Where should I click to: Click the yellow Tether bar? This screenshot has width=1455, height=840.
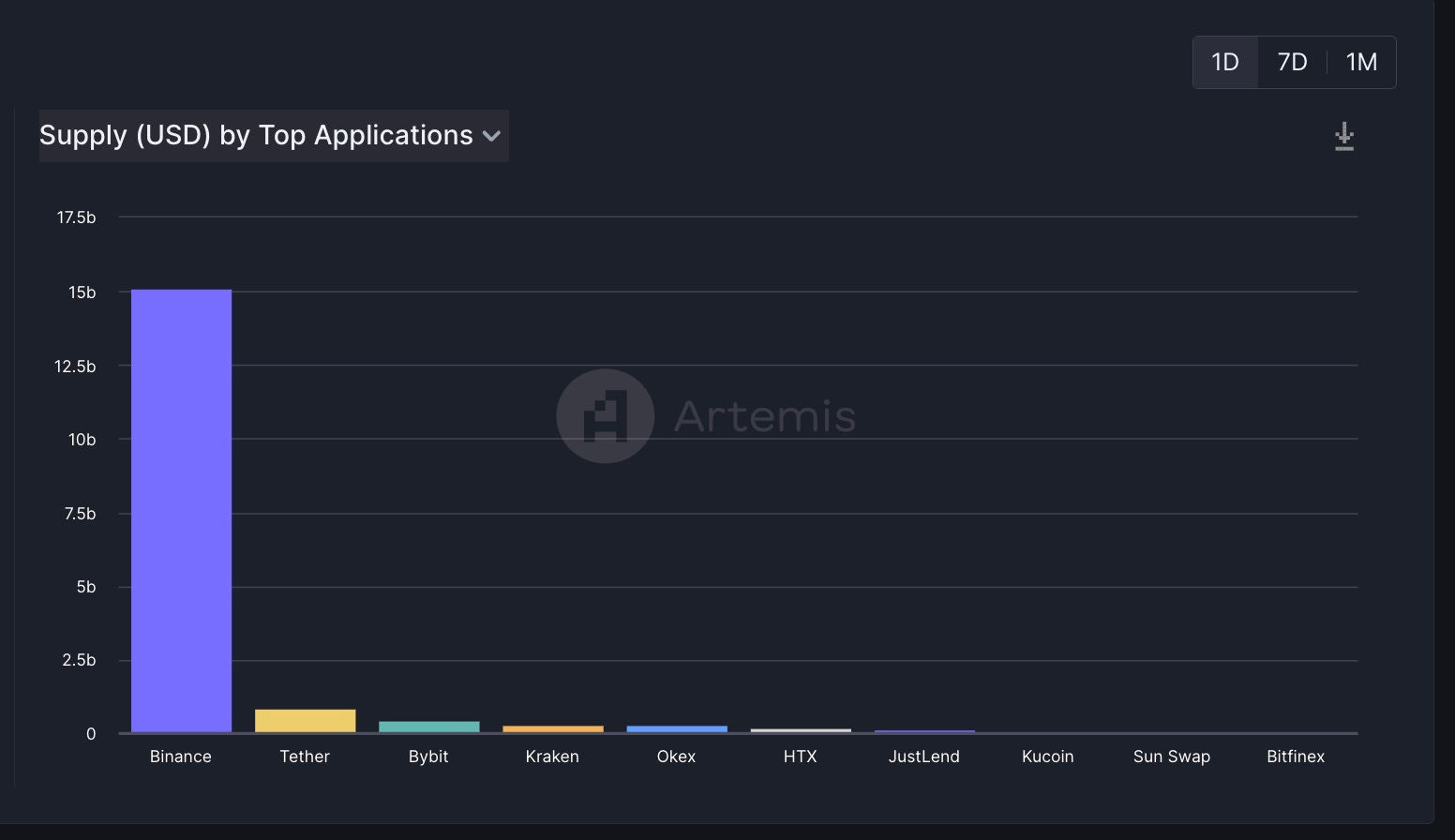(306, 721)
